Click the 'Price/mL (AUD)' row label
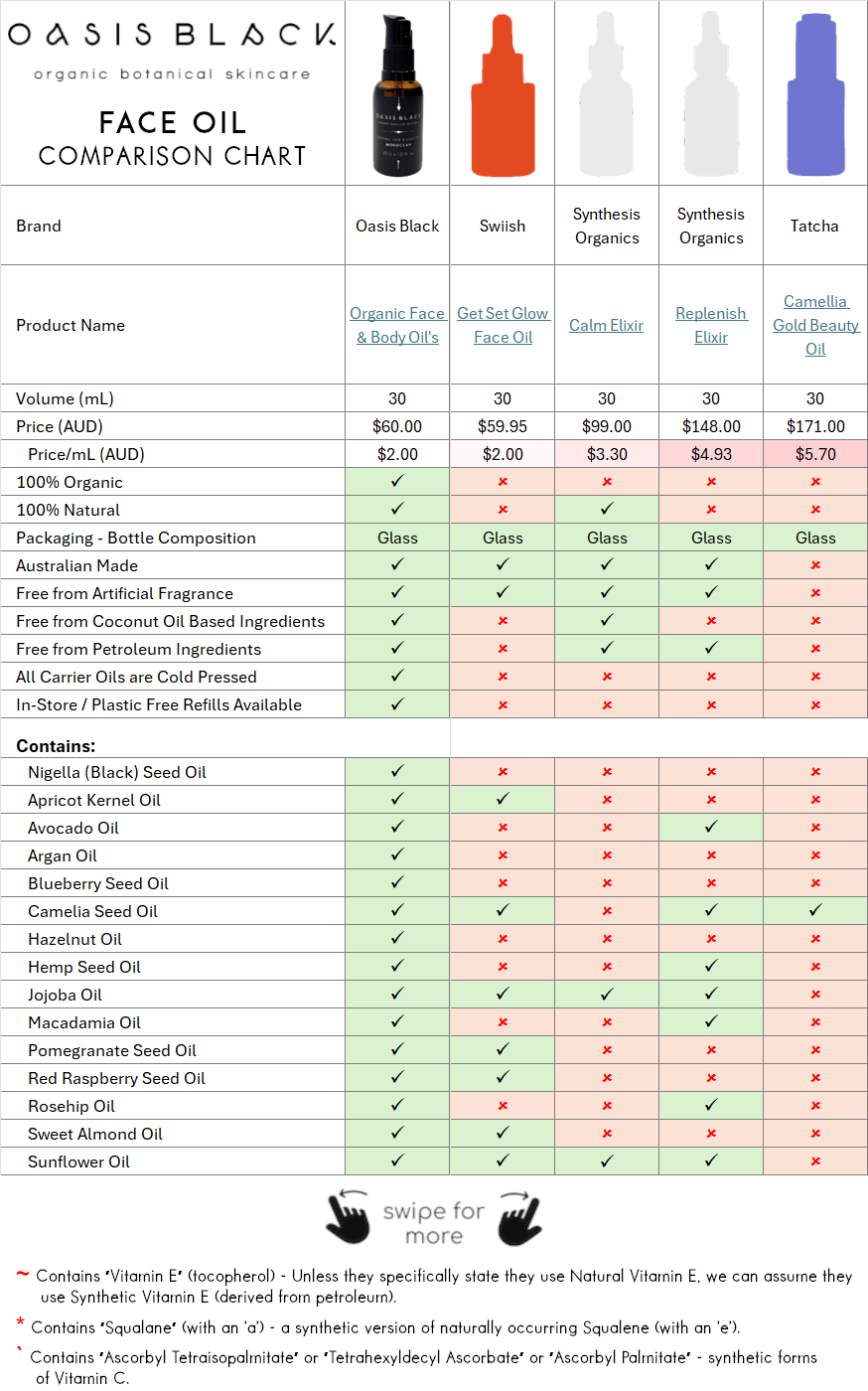Viewport: 868px width, 1391px height. 86,454
